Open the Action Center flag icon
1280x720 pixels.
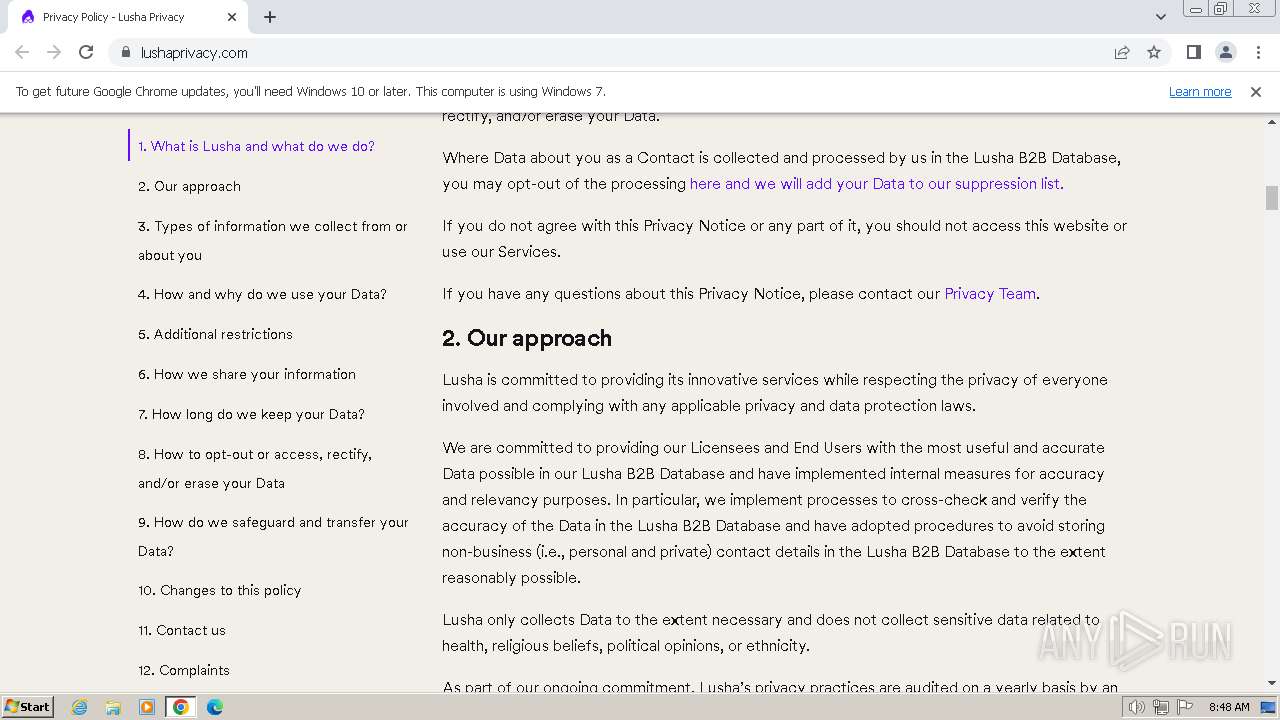(1185, 707)
